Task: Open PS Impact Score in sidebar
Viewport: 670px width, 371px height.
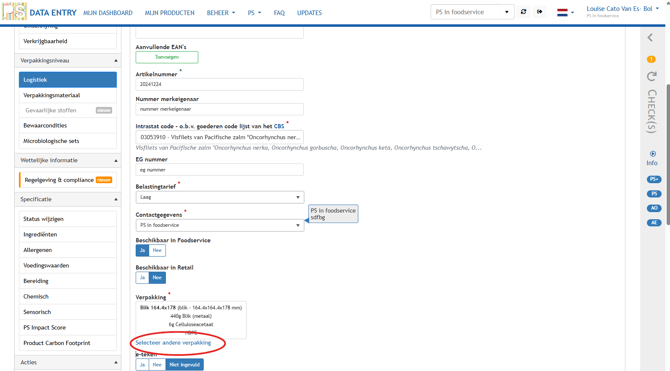Action: coord(68,328)
